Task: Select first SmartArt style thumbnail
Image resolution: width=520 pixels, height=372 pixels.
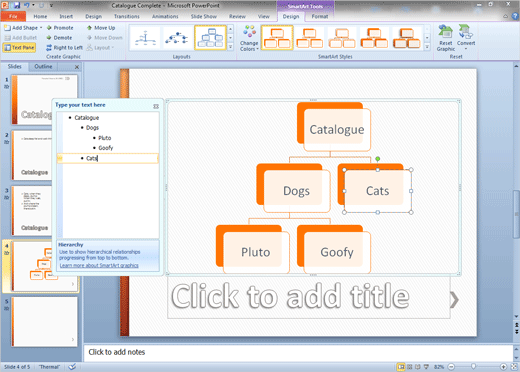Action: coord(277,38)
